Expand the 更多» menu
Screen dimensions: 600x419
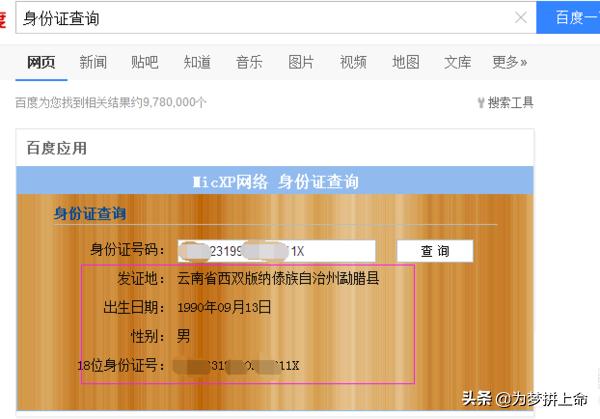pyautogui.click(x=510, y=62)
